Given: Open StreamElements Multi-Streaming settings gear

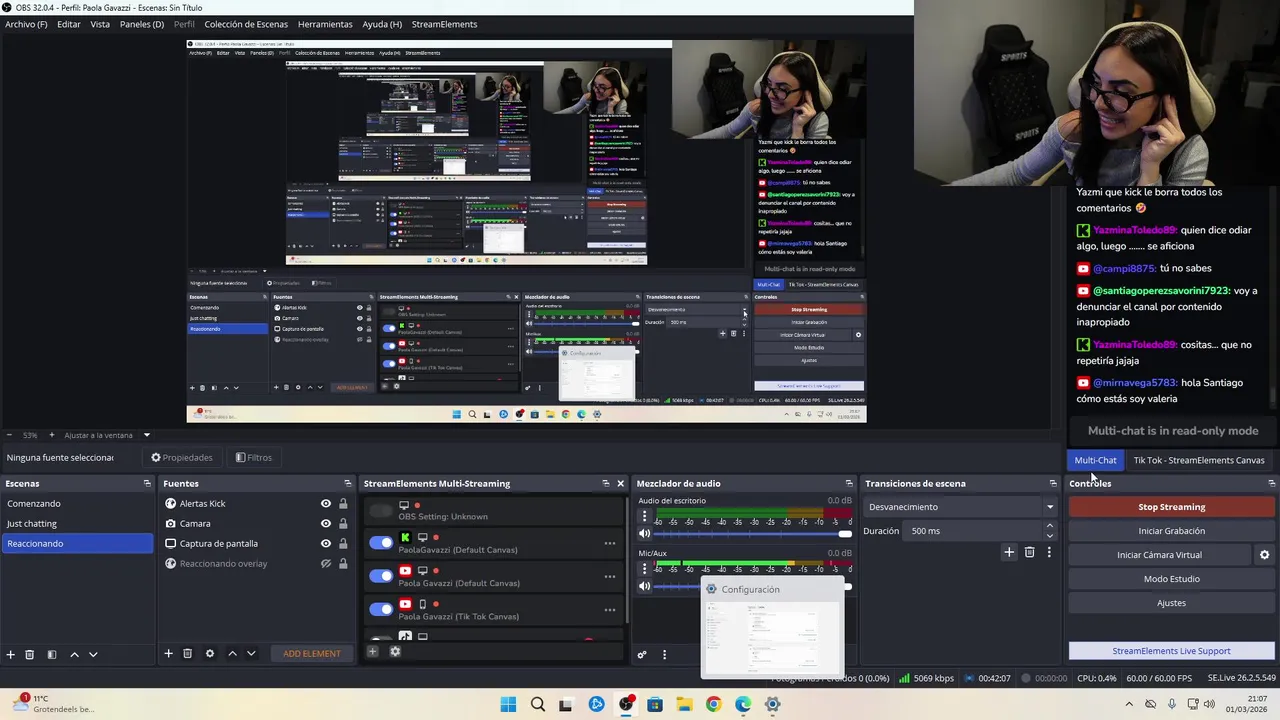Looking at the screenshot, I should point(395,652).
